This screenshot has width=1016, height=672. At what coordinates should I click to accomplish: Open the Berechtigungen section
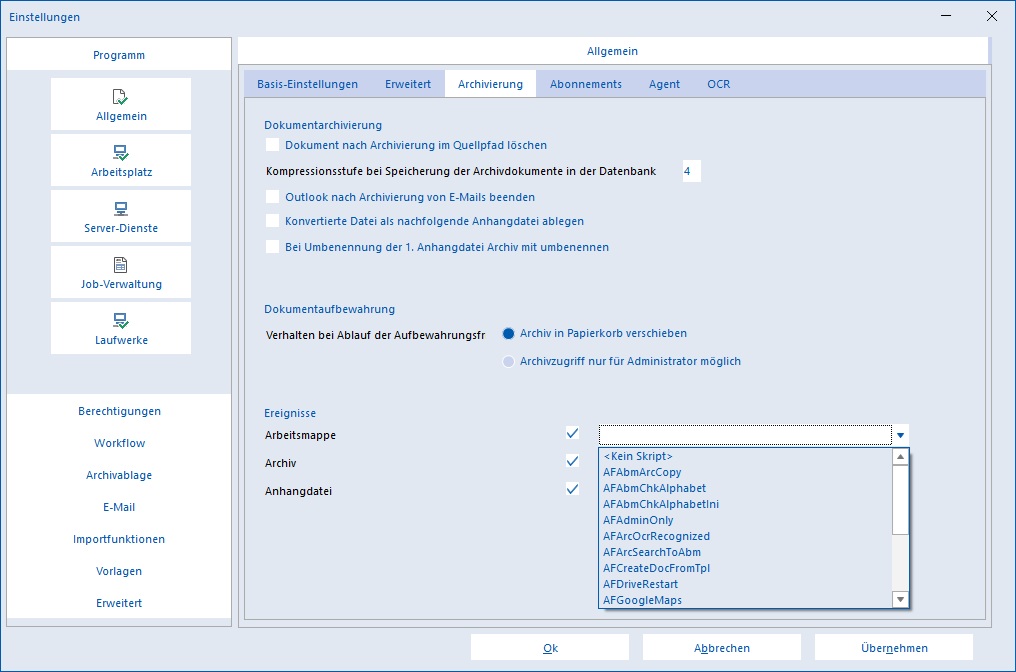click(x=119, y=411)
